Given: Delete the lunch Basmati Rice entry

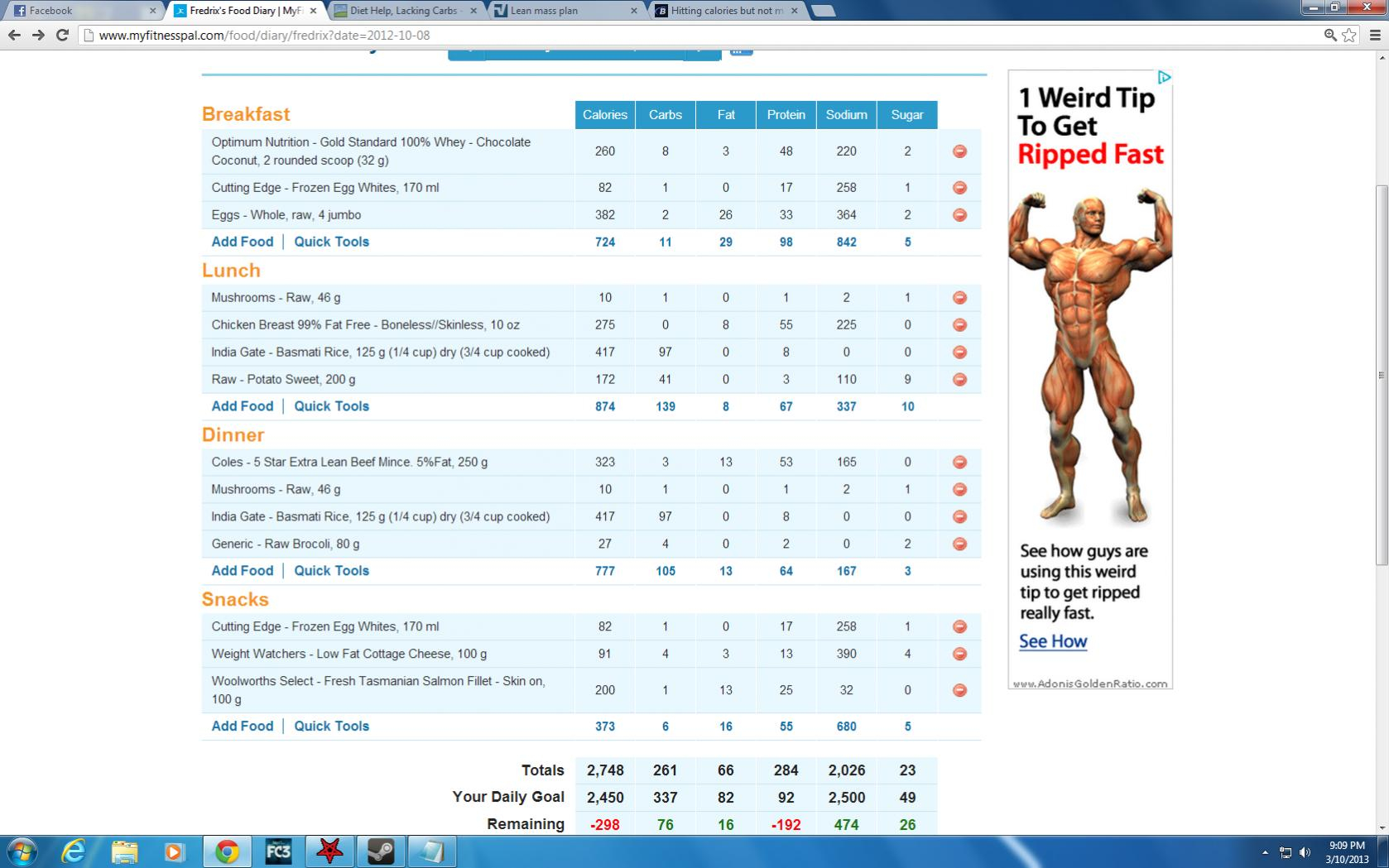Looking at the screenshot, I should click(x=959, y=352).
